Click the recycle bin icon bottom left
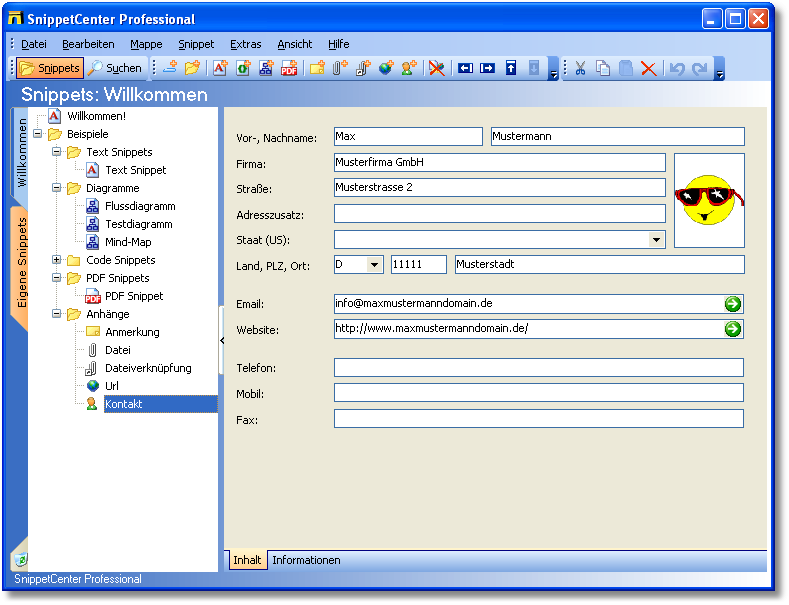The width and height of the screenshot is (789, 605). 21,559
